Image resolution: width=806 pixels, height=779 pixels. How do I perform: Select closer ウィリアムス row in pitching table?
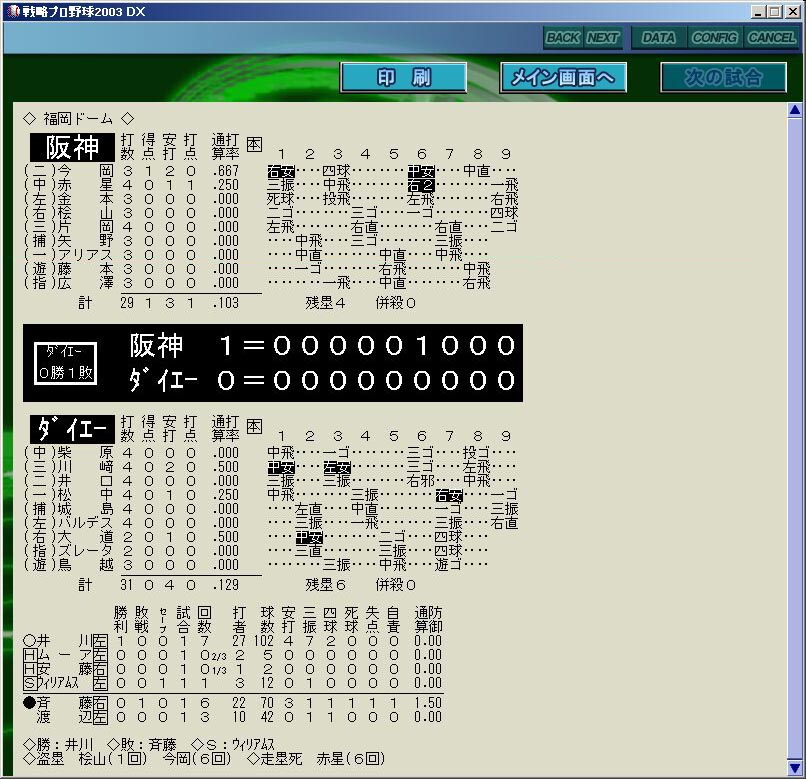(x=232, y=683)
